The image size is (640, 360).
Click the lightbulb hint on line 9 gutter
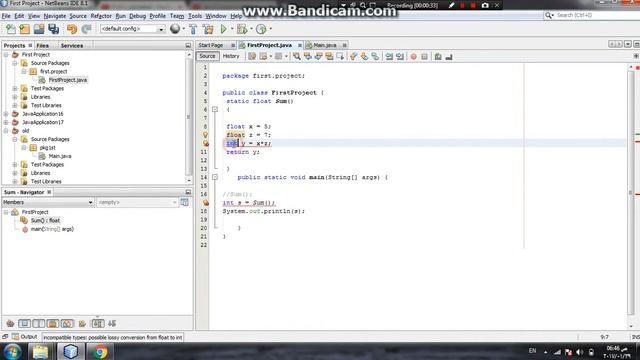[x=205, y=135]
